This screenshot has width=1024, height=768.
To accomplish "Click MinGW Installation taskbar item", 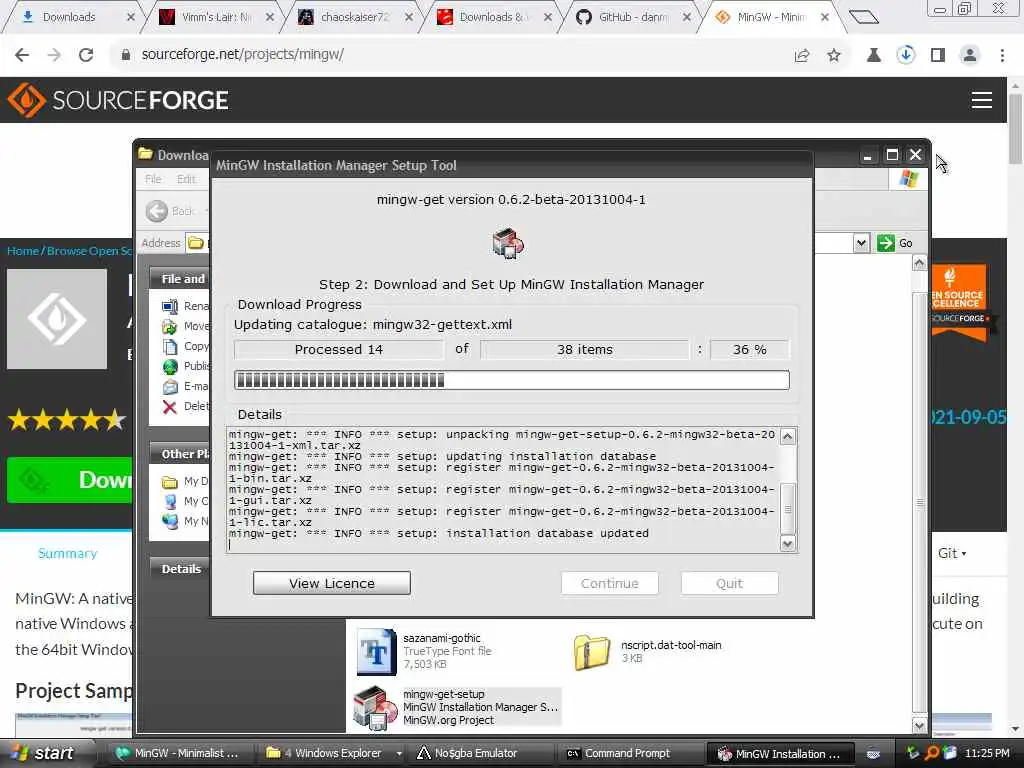I will click(780, 754).
